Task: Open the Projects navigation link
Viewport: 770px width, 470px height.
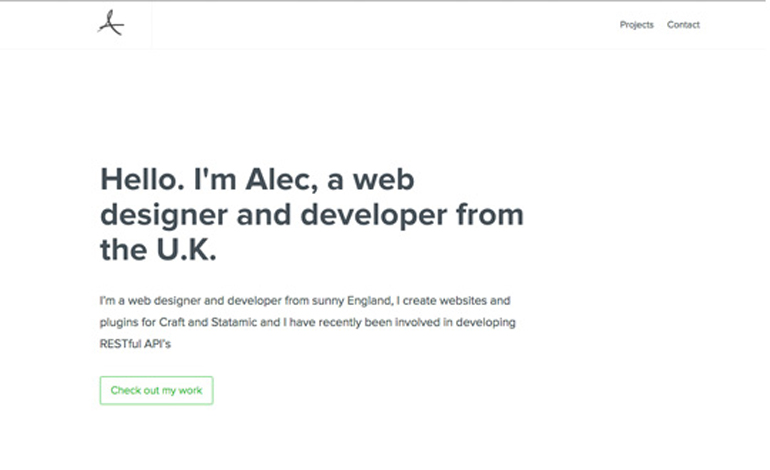Action: [x=636, y=25]
